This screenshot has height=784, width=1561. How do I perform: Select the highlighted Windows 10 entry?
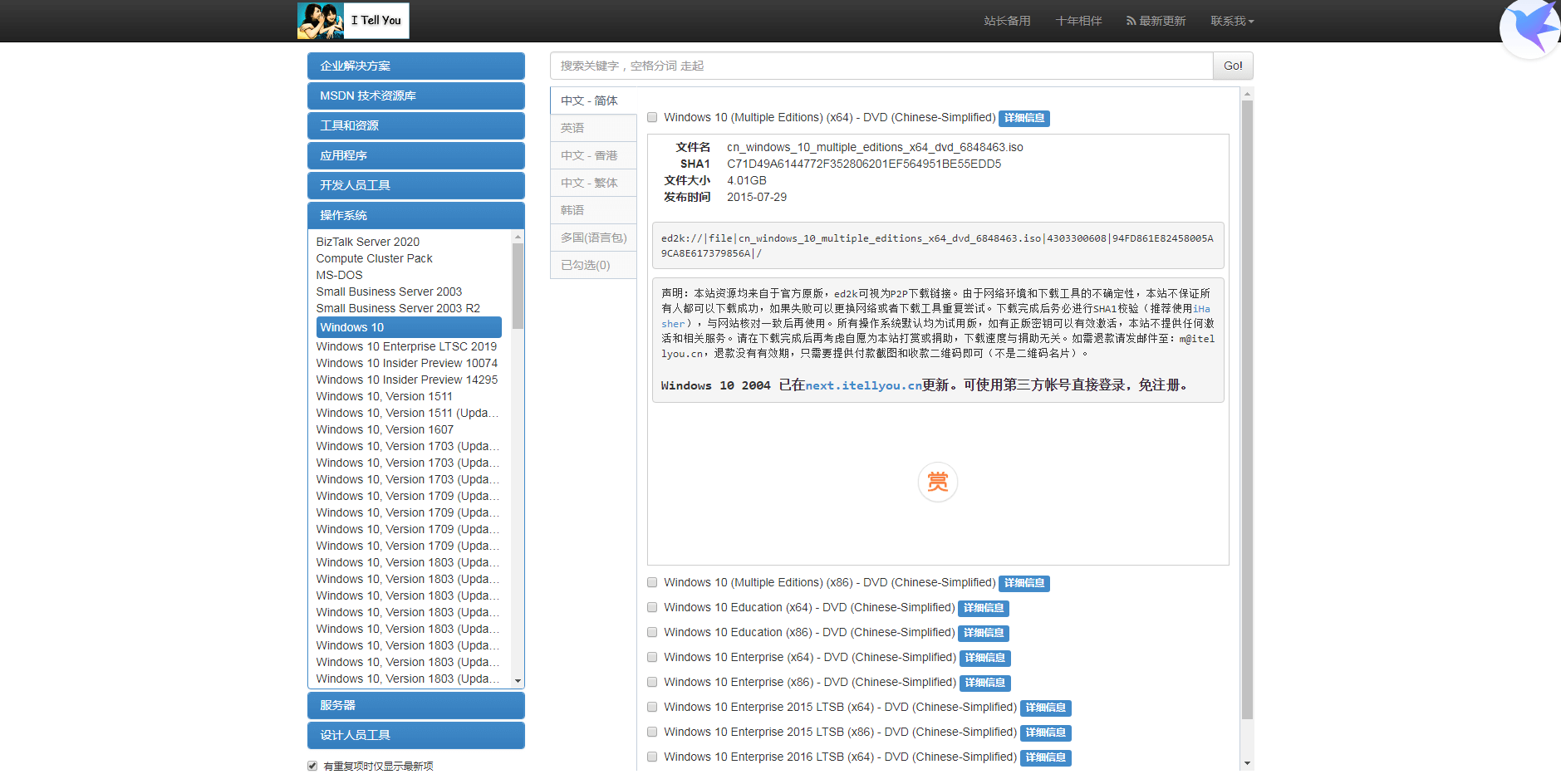click(x=409, y=327)
